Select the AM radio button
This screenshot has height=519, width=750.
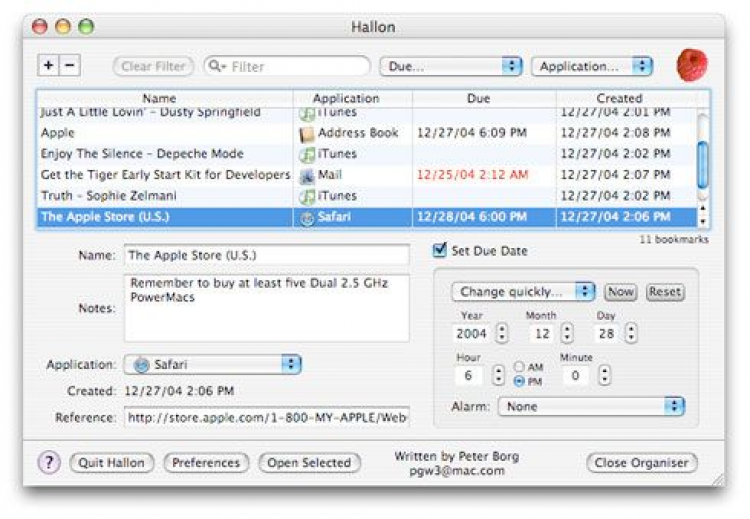tap(519, 366)
